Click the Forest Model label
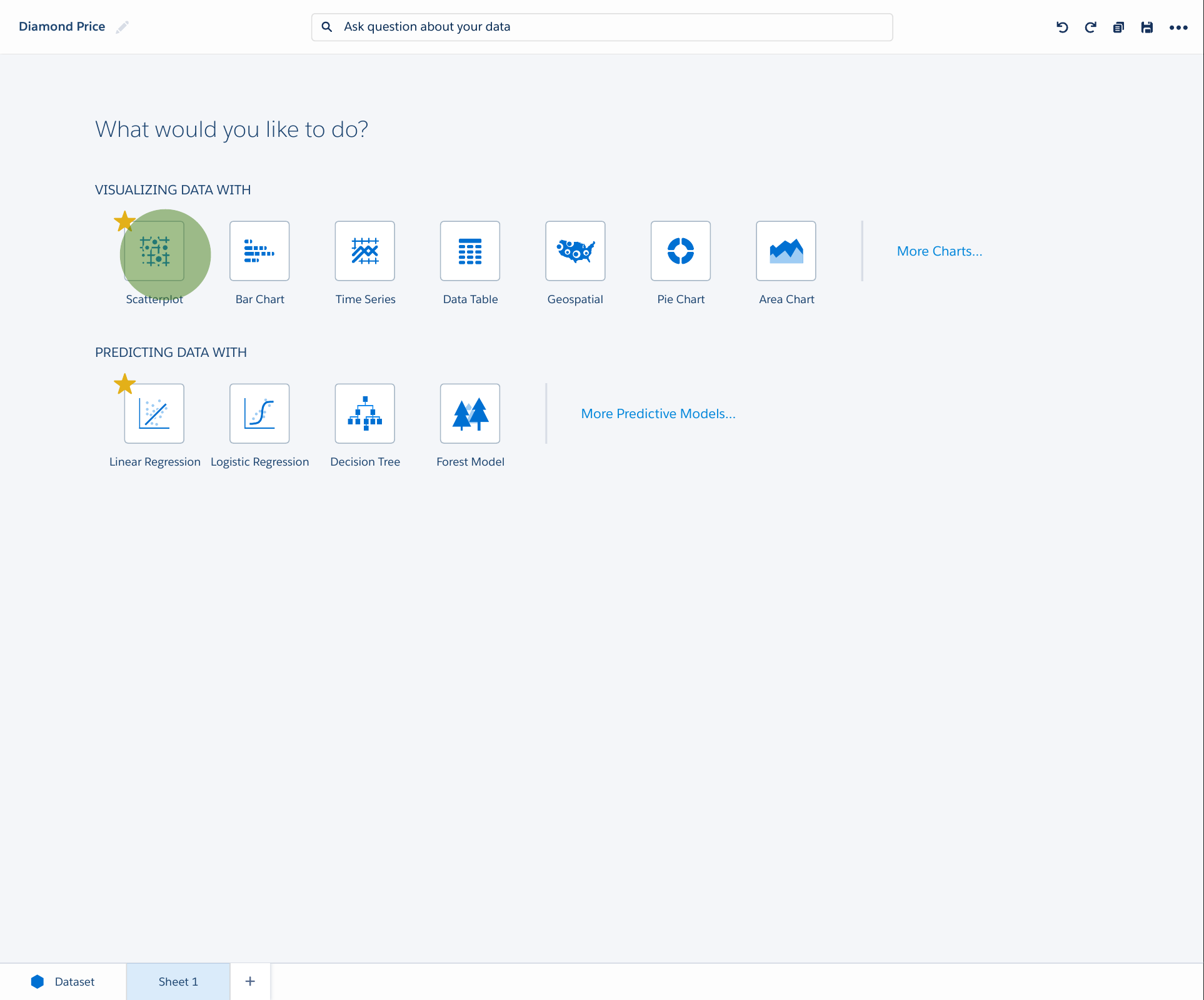This screenshot has height=1000, width=1204. point(471,462)
